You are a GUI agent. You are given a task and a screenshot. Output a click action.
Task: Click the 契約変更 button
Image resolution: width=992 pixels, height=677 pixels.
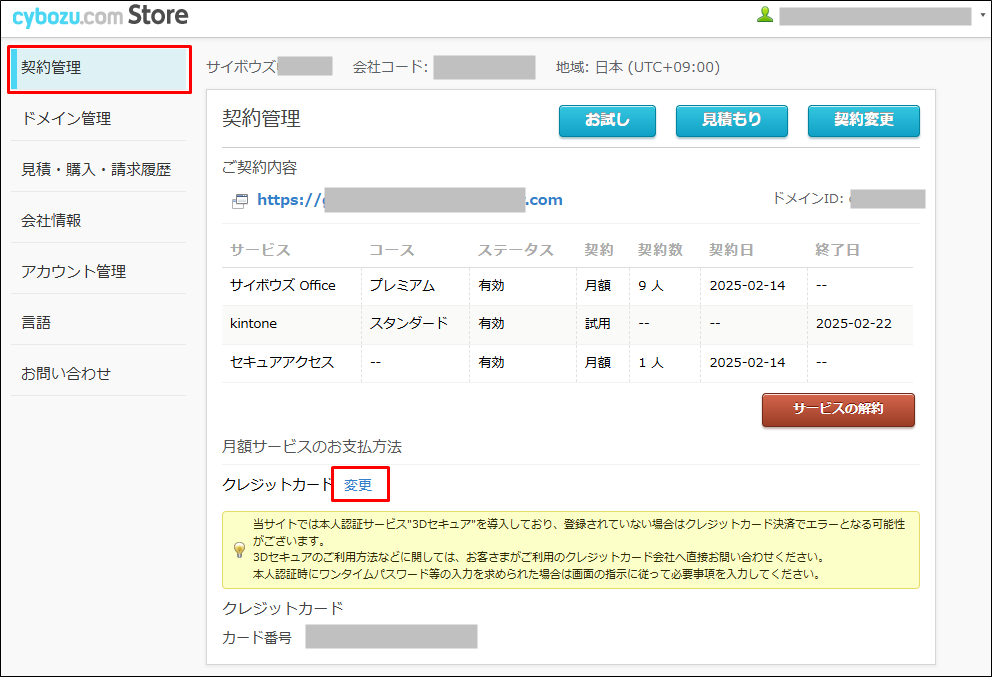[x=863, y=120]
